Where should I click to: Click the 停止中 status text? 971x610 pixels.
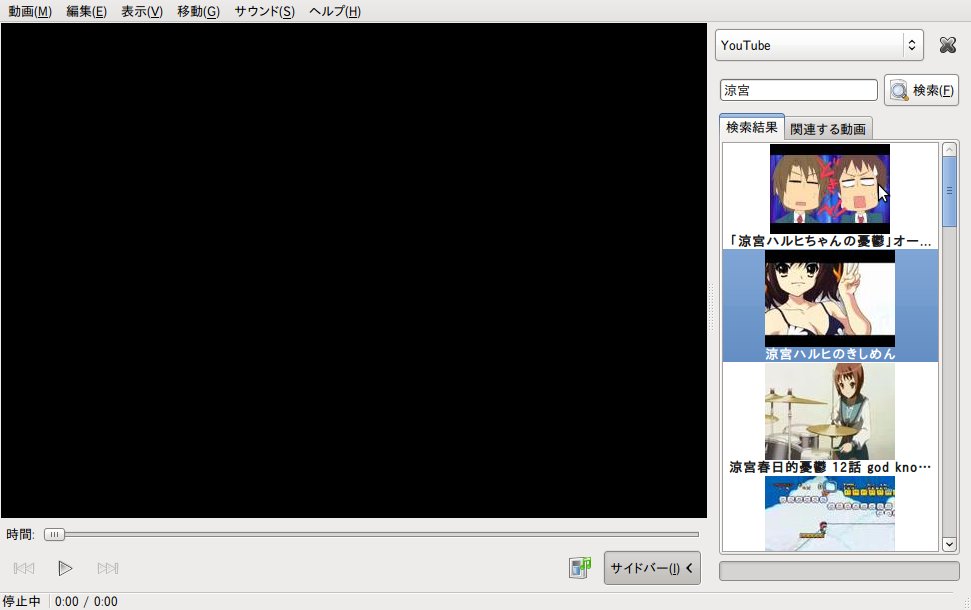22,601
